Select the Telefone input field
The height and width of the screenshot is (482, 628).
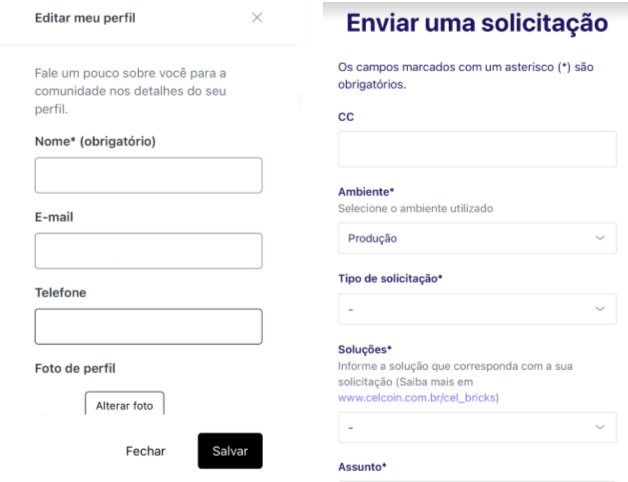148,326
